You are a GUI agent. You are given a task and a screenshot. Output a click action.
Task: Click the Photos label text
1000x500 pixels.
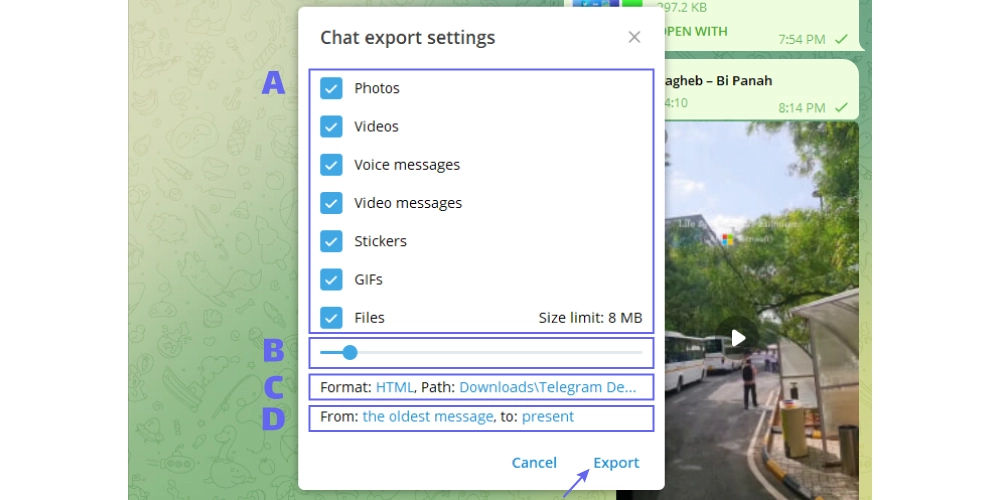[x=377, y=88]
